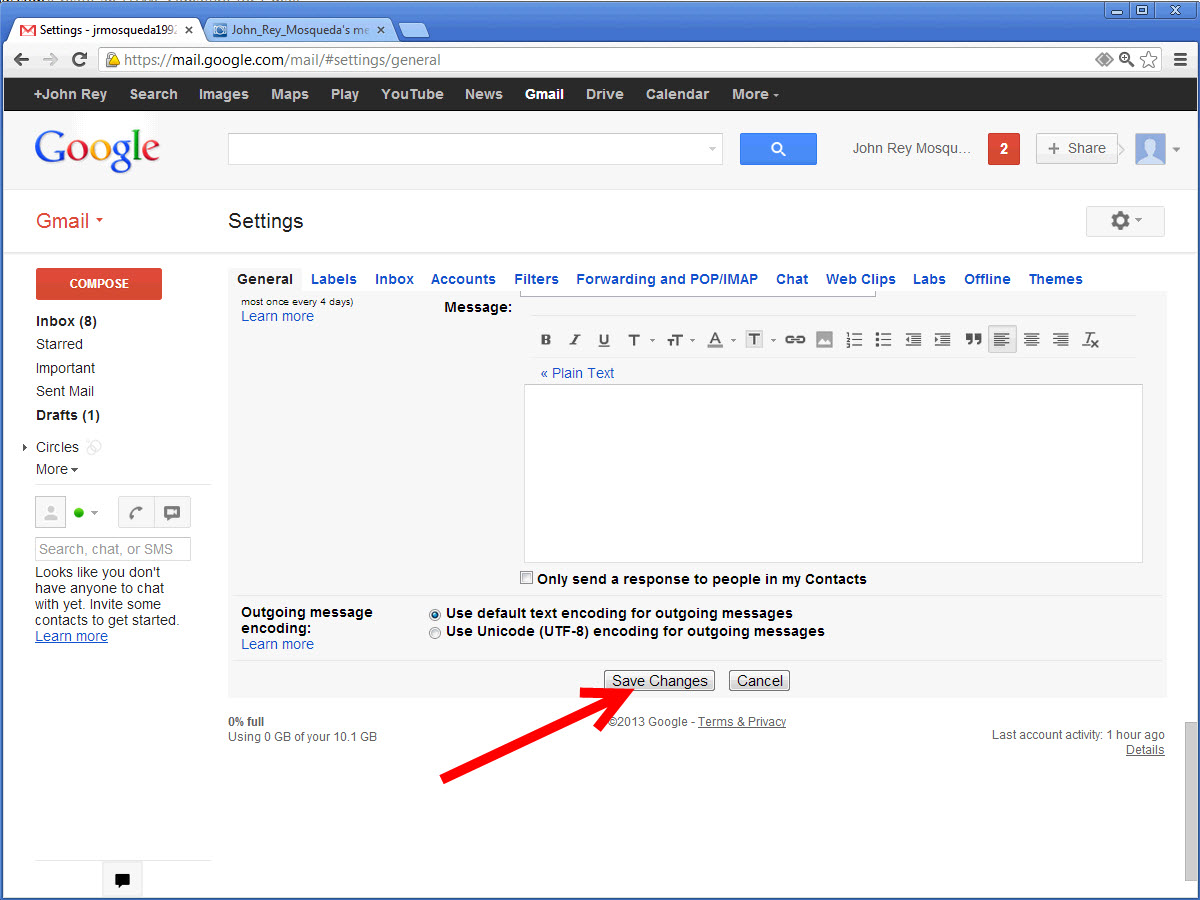Click the profile avatar picture

[1150, 149]
